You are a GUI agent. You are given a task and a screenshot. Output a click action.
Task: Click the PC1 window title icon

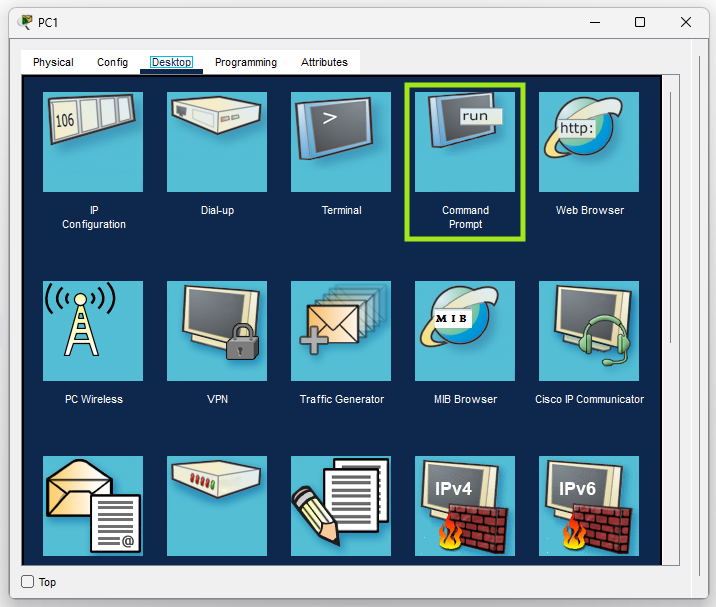click(x=25, y=22)
